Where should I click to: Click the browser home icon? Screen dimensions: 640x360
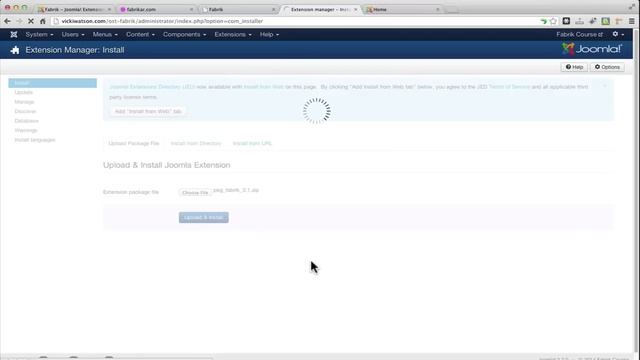[42, 21]
